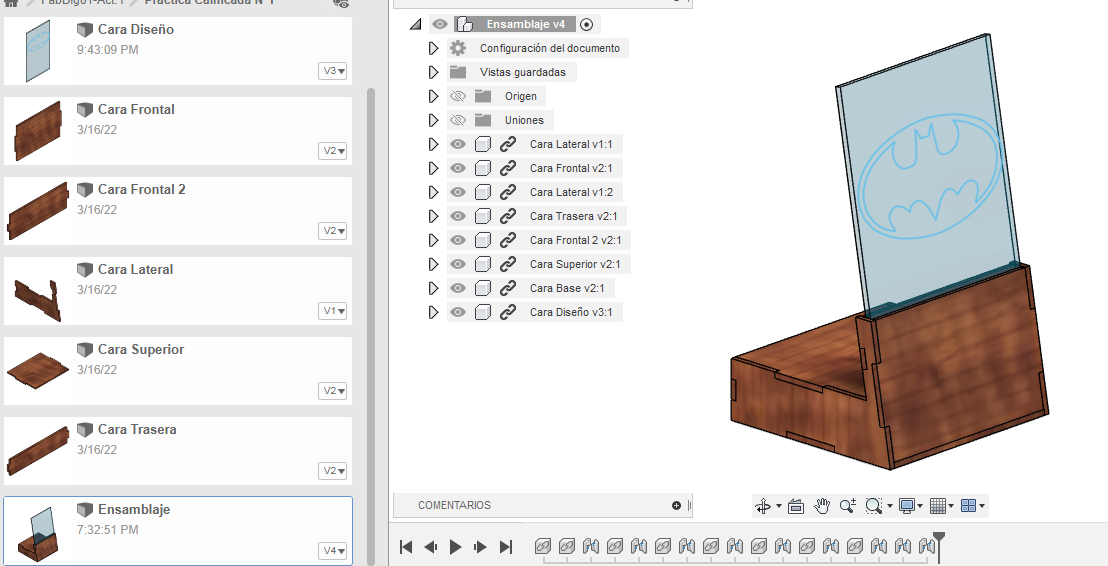Expand the Cara Base v2:1 node
1108x566 pixels.
pos(434,288)
